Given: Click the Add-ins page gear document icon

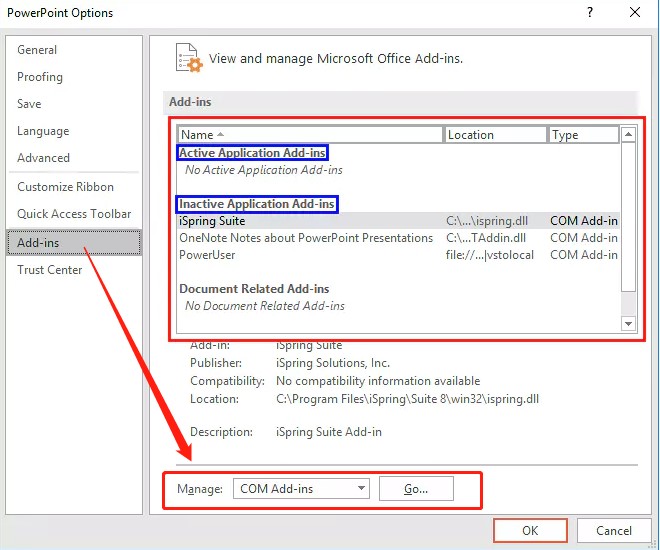Looking at the screenshot, I should (x=189, y=58).
